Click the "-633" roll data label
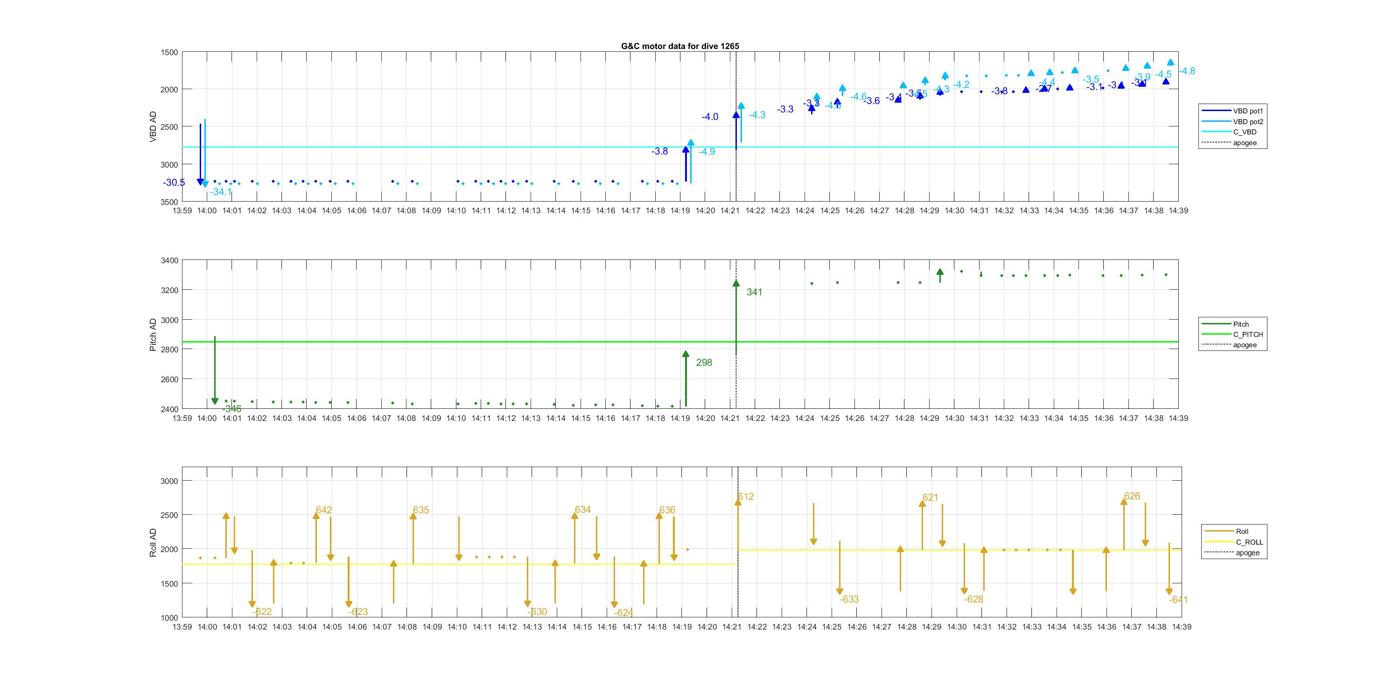Screen dimensions: 1400x693 tap(850, 599)
